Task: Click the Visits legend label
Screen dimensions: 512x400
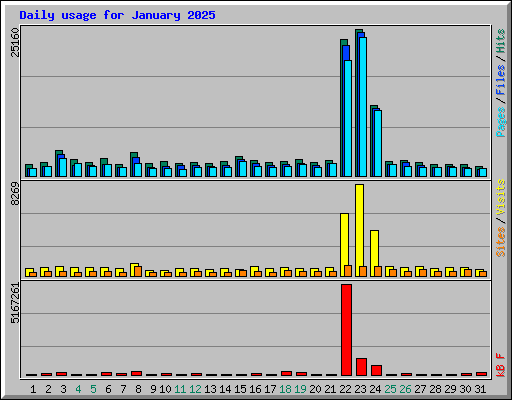Action: pos(501,198)
